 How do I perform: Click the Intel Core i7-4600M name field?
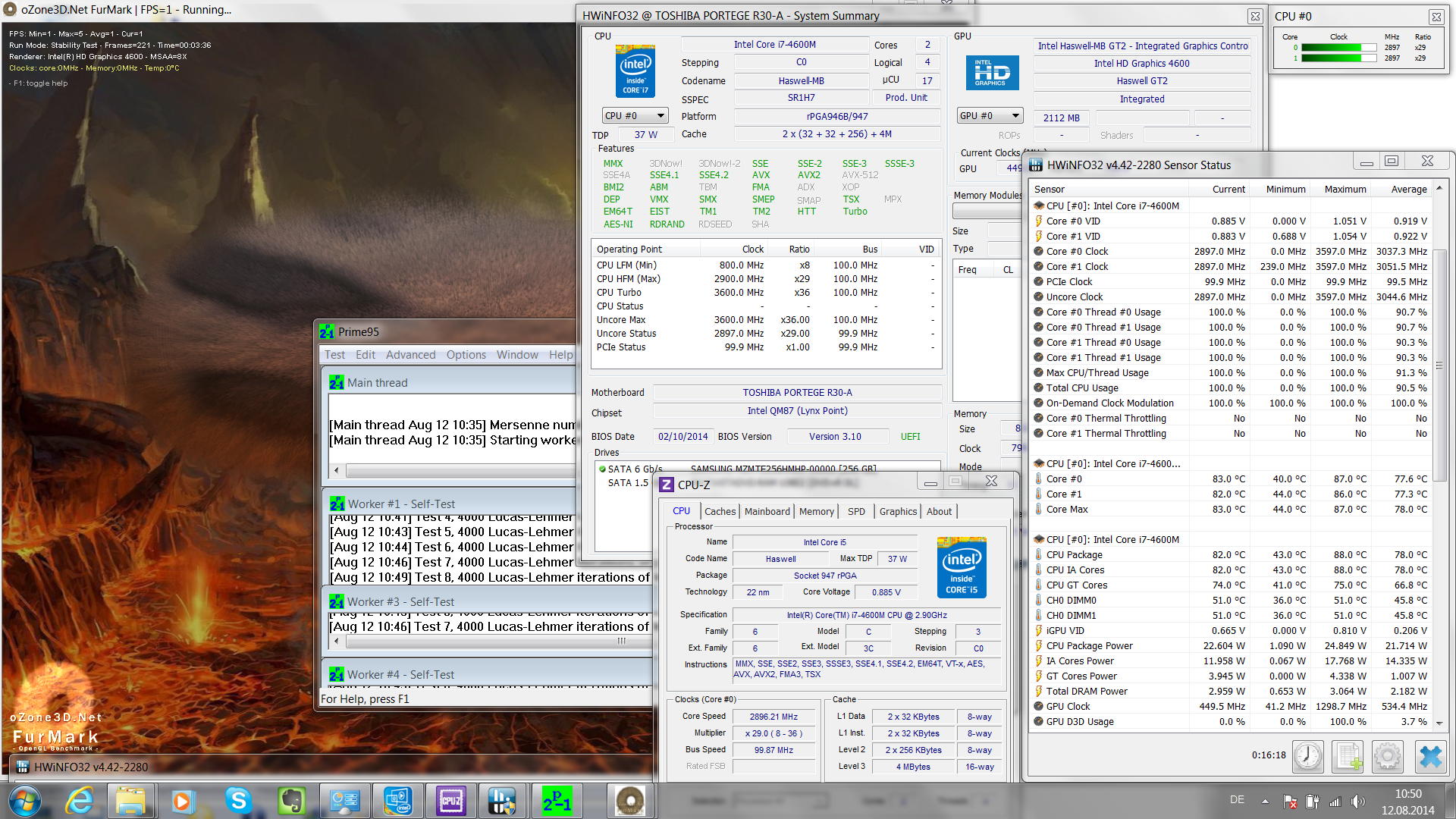click(774, 45)
